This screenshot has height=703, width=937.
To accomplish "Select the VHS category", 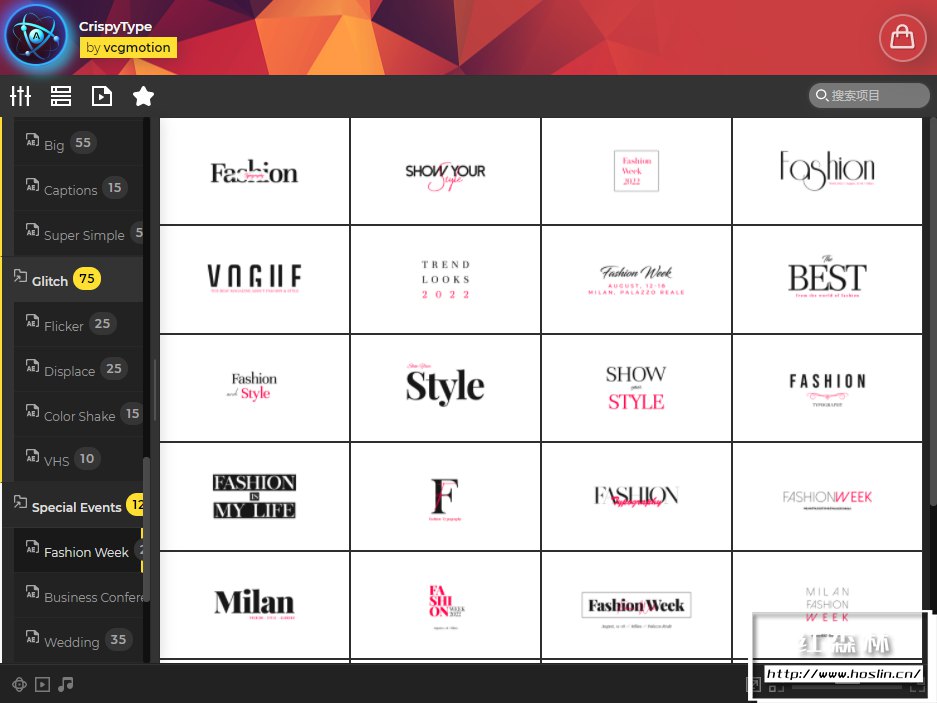I will pyautogui.click(x=78, y=459).
